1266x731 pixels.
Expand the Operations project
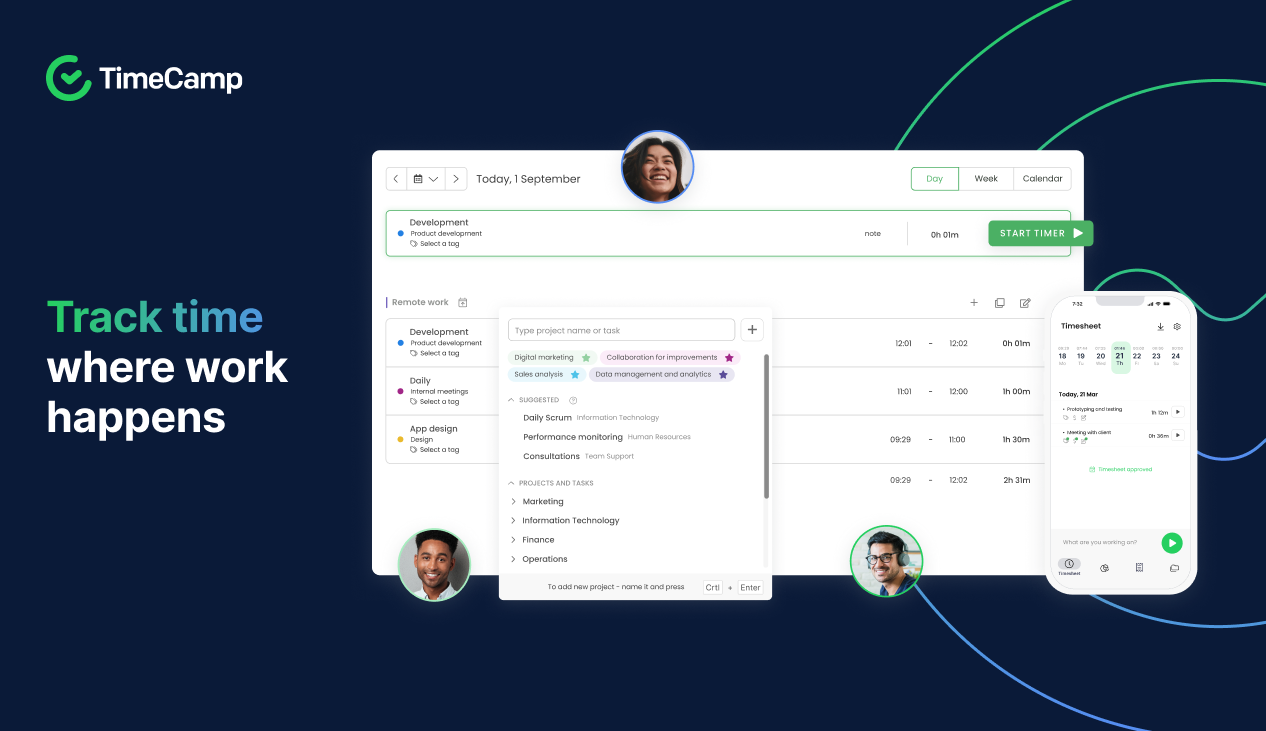pos(514,559)
